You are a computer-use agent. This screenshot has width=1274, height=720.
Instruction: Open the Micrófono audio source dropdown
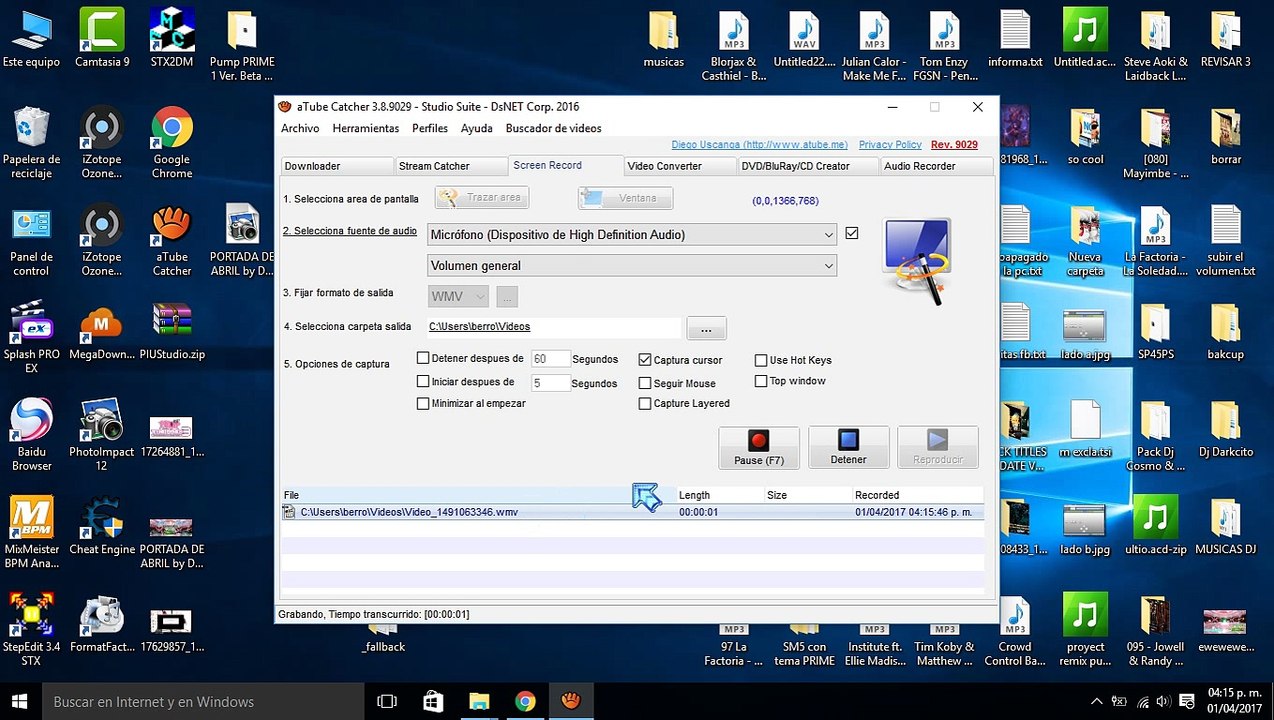tap(632, 234)
